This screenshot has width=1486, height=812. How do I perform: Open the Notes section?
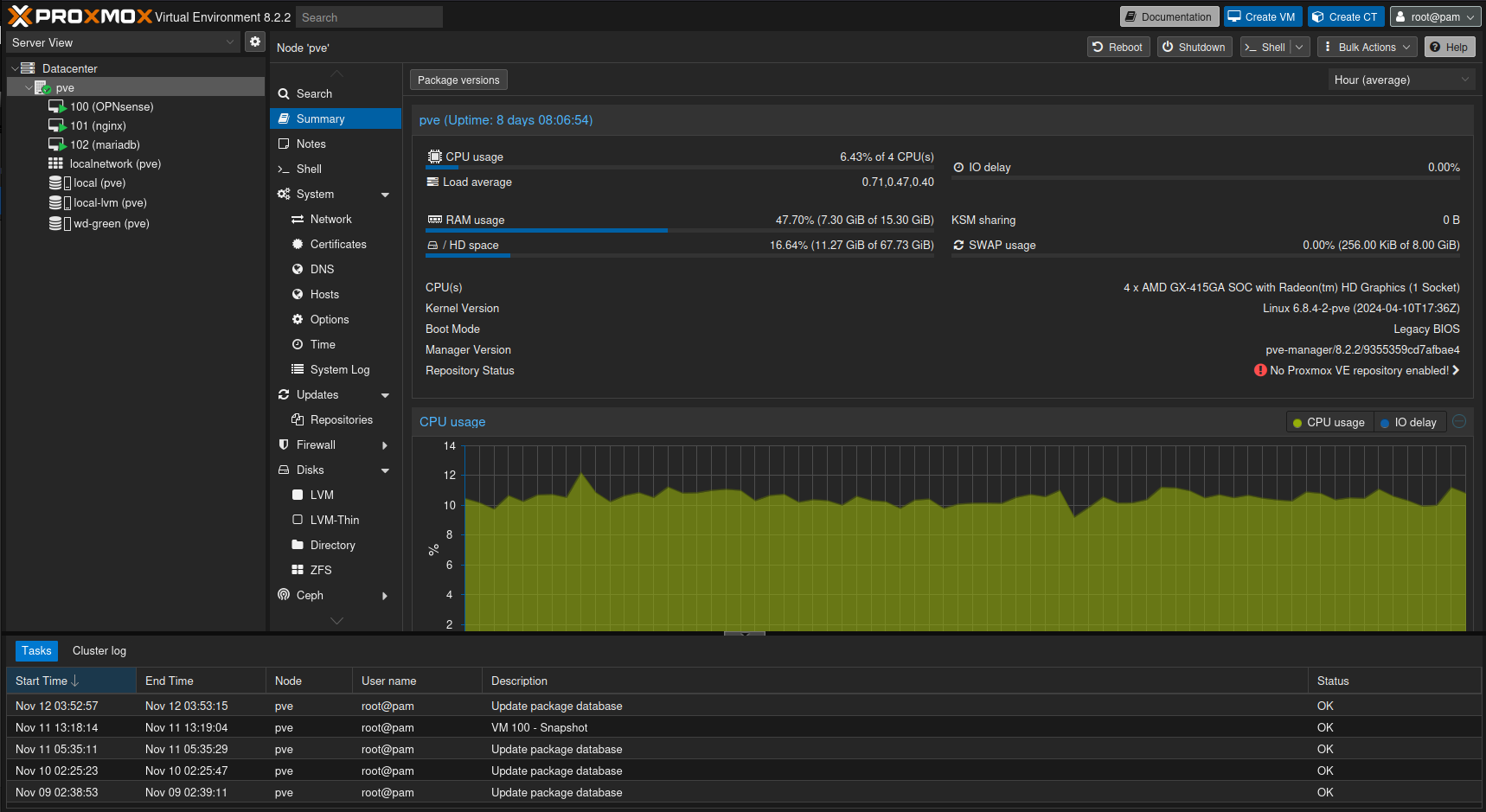click(x=336, y=144)
